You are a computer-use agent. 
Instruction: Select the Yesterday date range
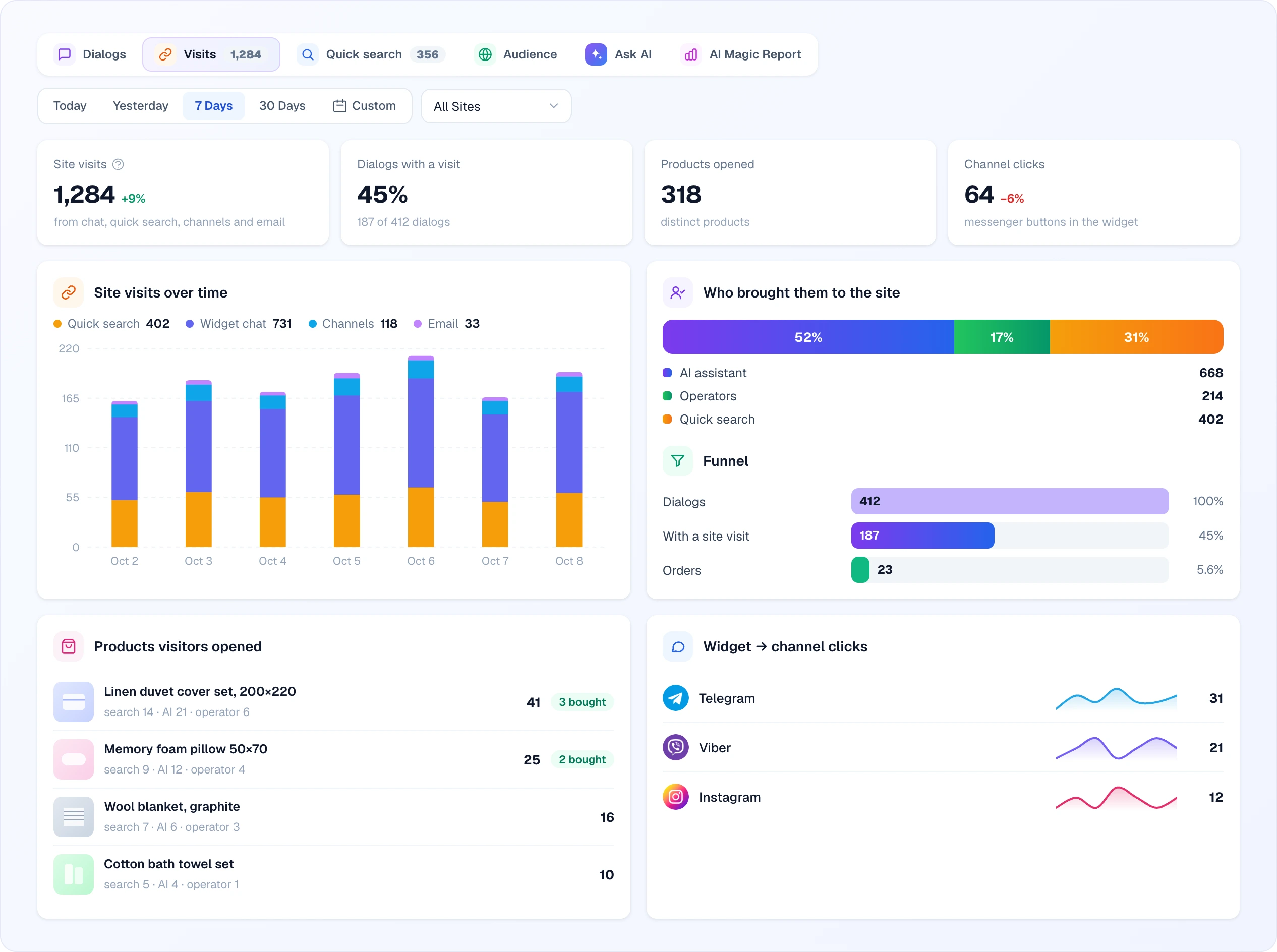(x=141, y=106)
